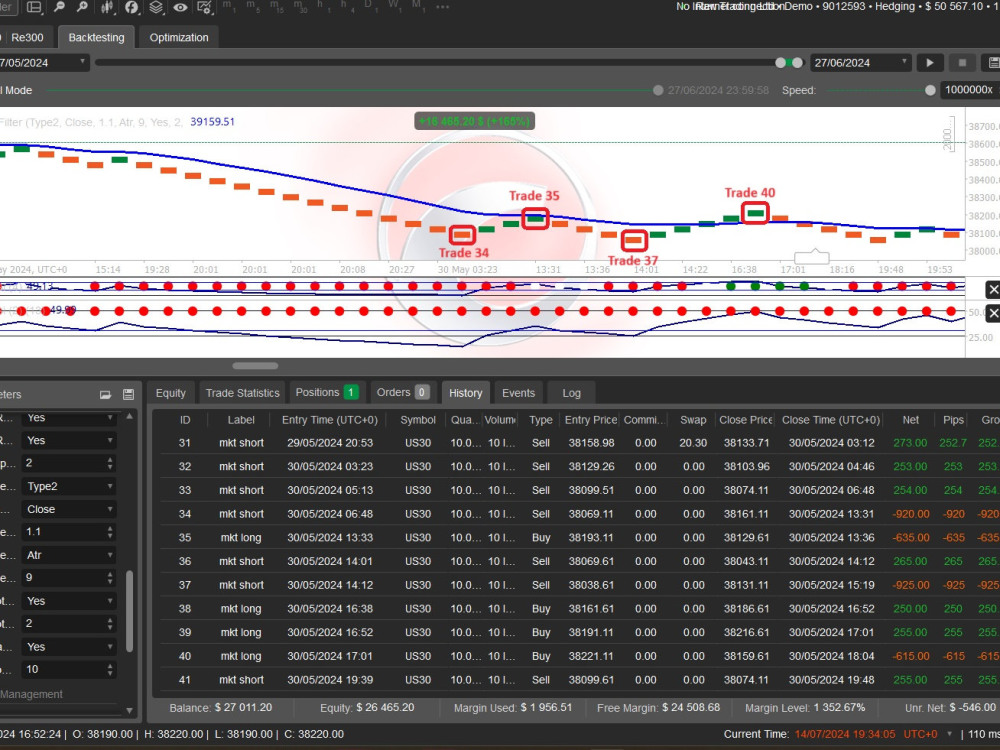Select the D1 timeframe
This screenshot has width=1000, height=750.
click(369, 6)
